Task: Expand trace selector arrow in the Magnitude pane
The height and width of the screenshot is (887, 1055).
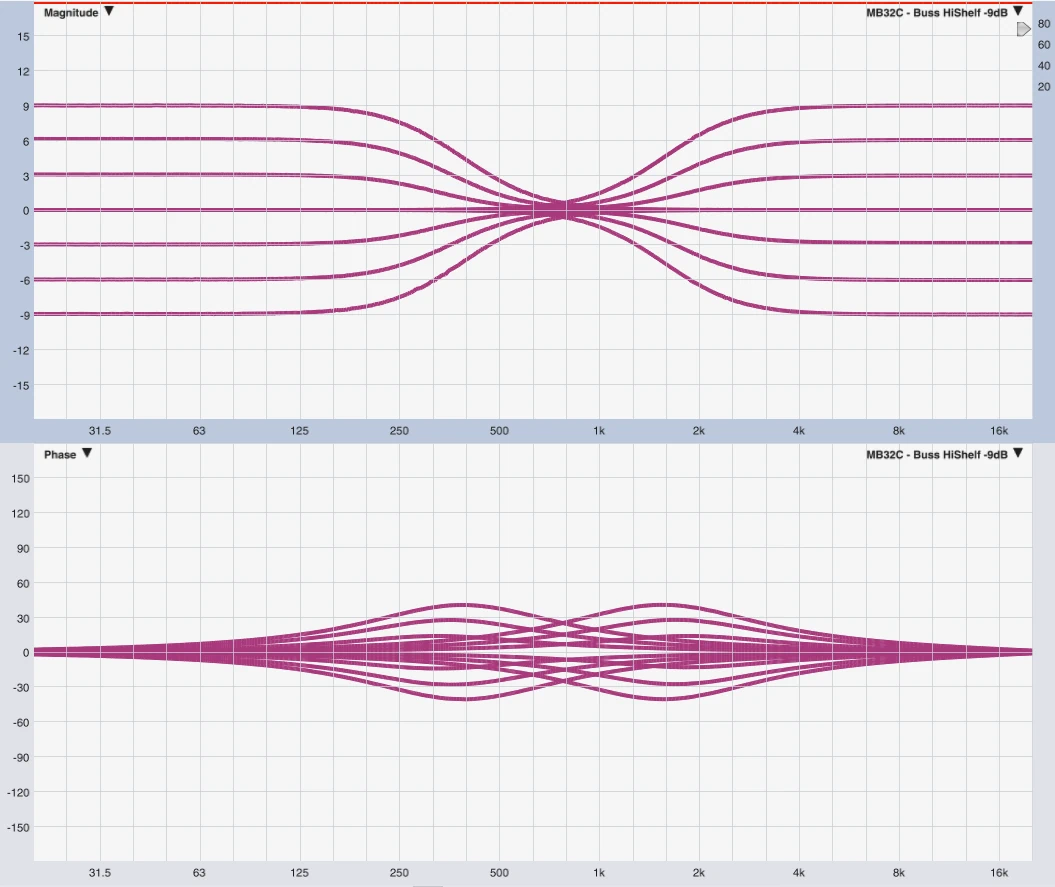Action: tap(1018, 12)
